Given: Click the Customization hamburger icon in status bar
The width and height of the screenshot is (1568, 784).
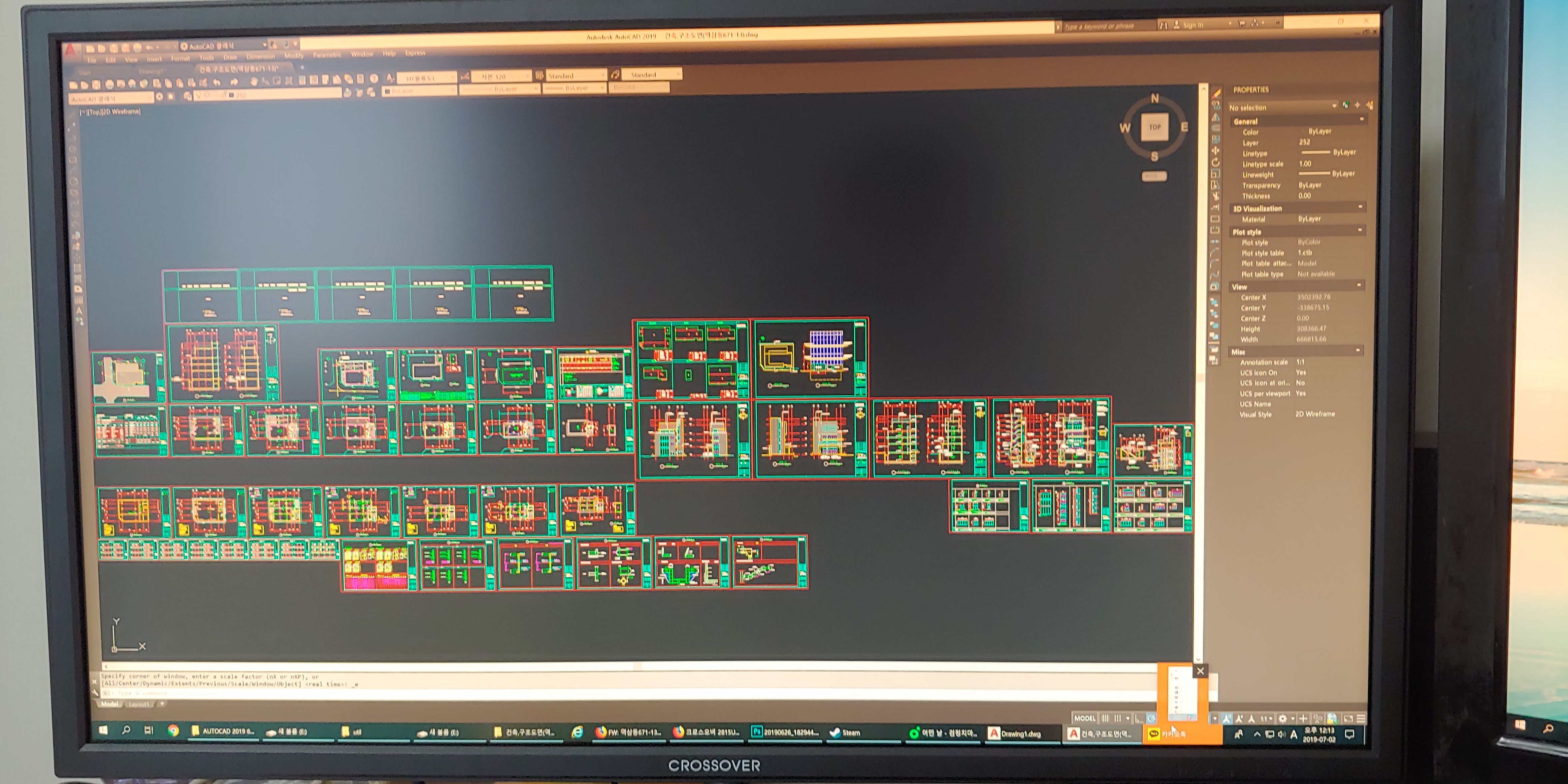Looking at the screenshot, I should point(1361,719).
